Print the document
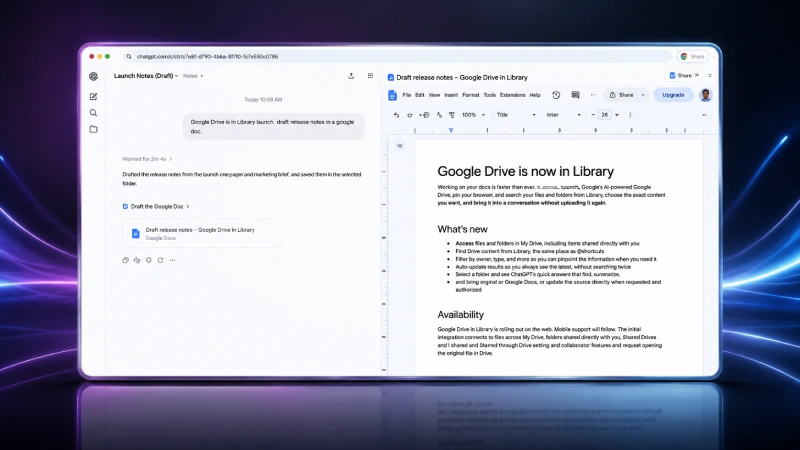The width and height of the screenshot is (800, 450). pos(425,115)
